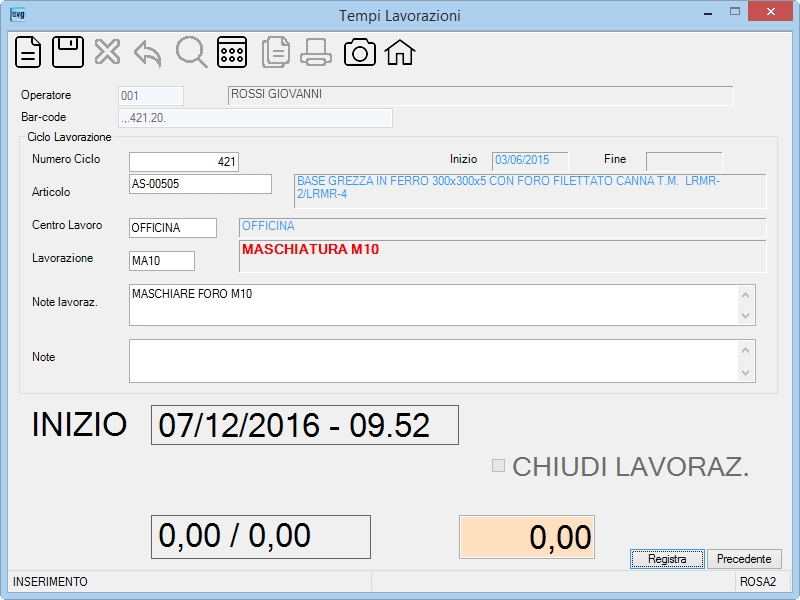800x600 pixels.
Task: Open search with magnifying glass icon
Action: click(191, 52)
